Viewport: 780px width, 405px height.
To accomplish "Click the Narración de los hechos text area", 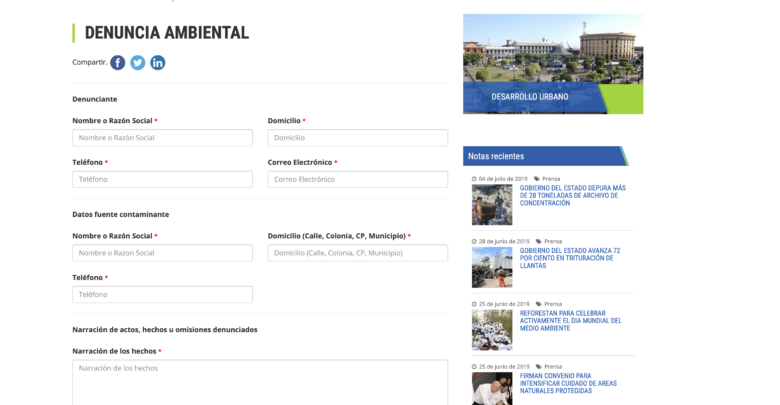I will pyautogui.click(x=260, y=383).
